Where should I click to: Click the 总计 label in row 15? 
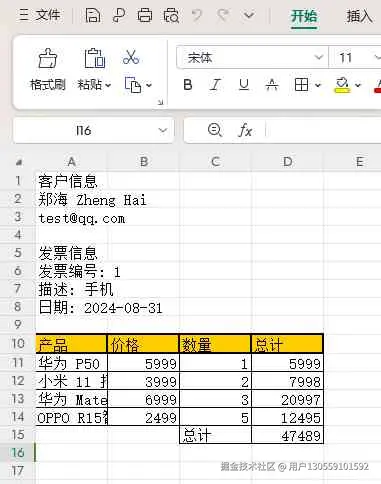coord(215,435)
